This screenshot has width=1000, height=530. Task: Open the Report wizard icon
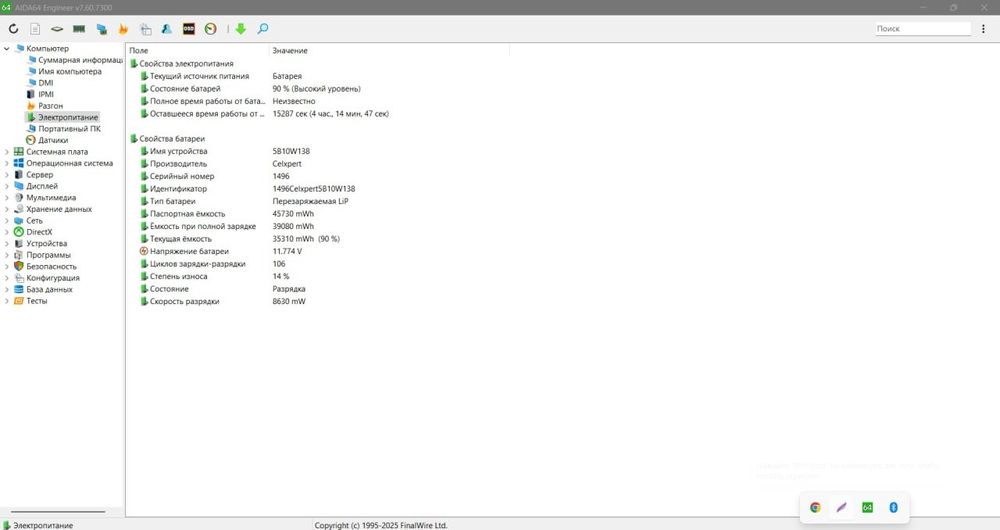(35, 29)
